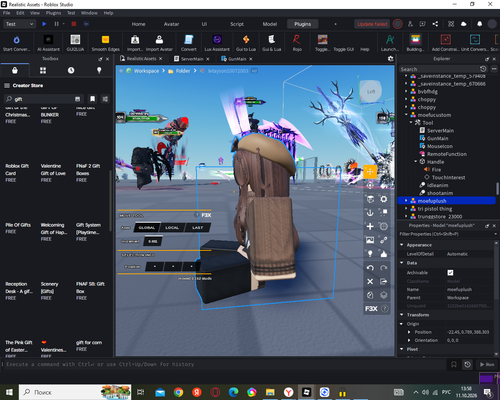Expand the Position property
The image size is (500, 400).
coord(409,332)
